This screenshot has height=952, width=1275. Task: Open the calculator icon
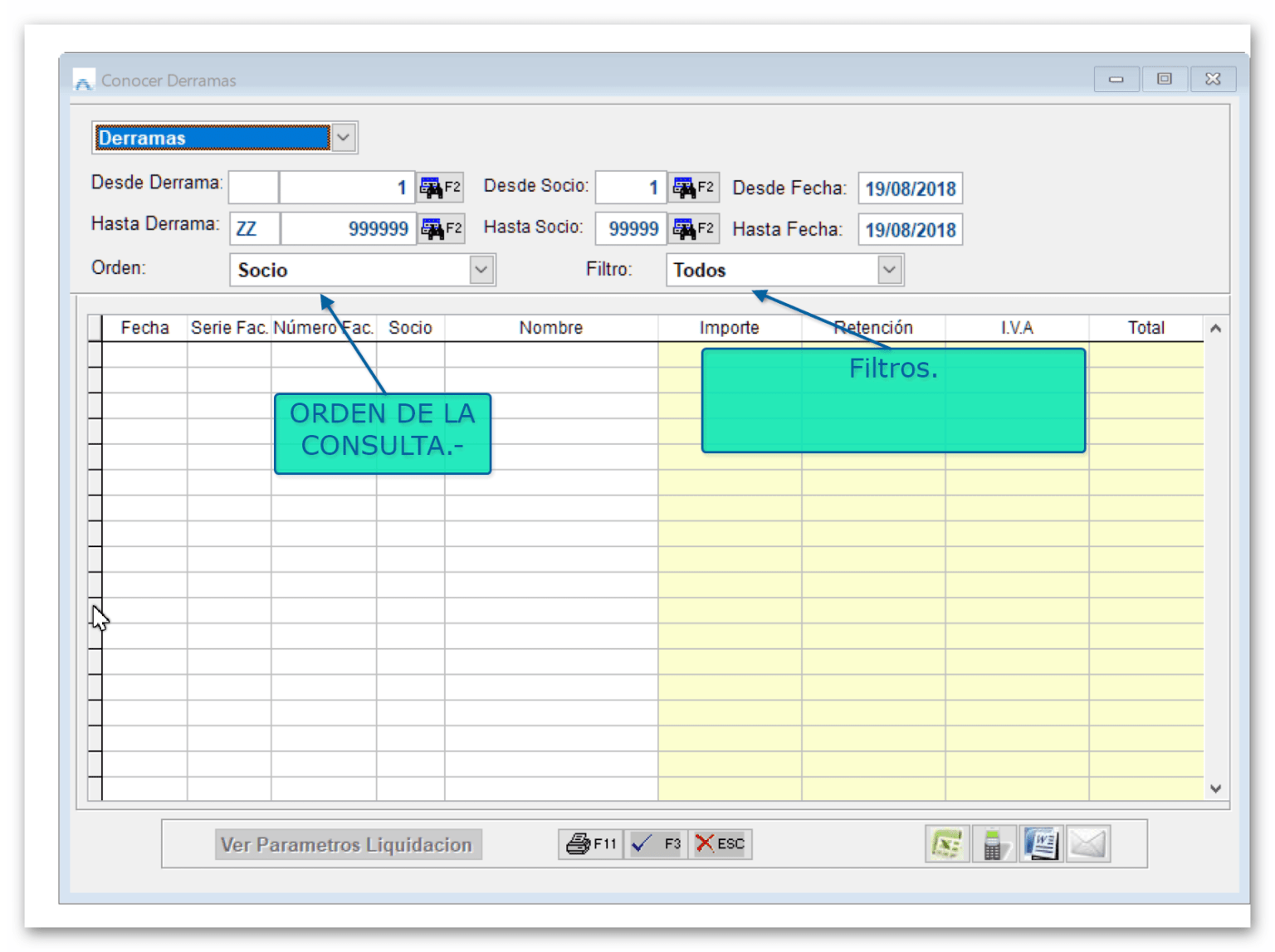[994, 844]
